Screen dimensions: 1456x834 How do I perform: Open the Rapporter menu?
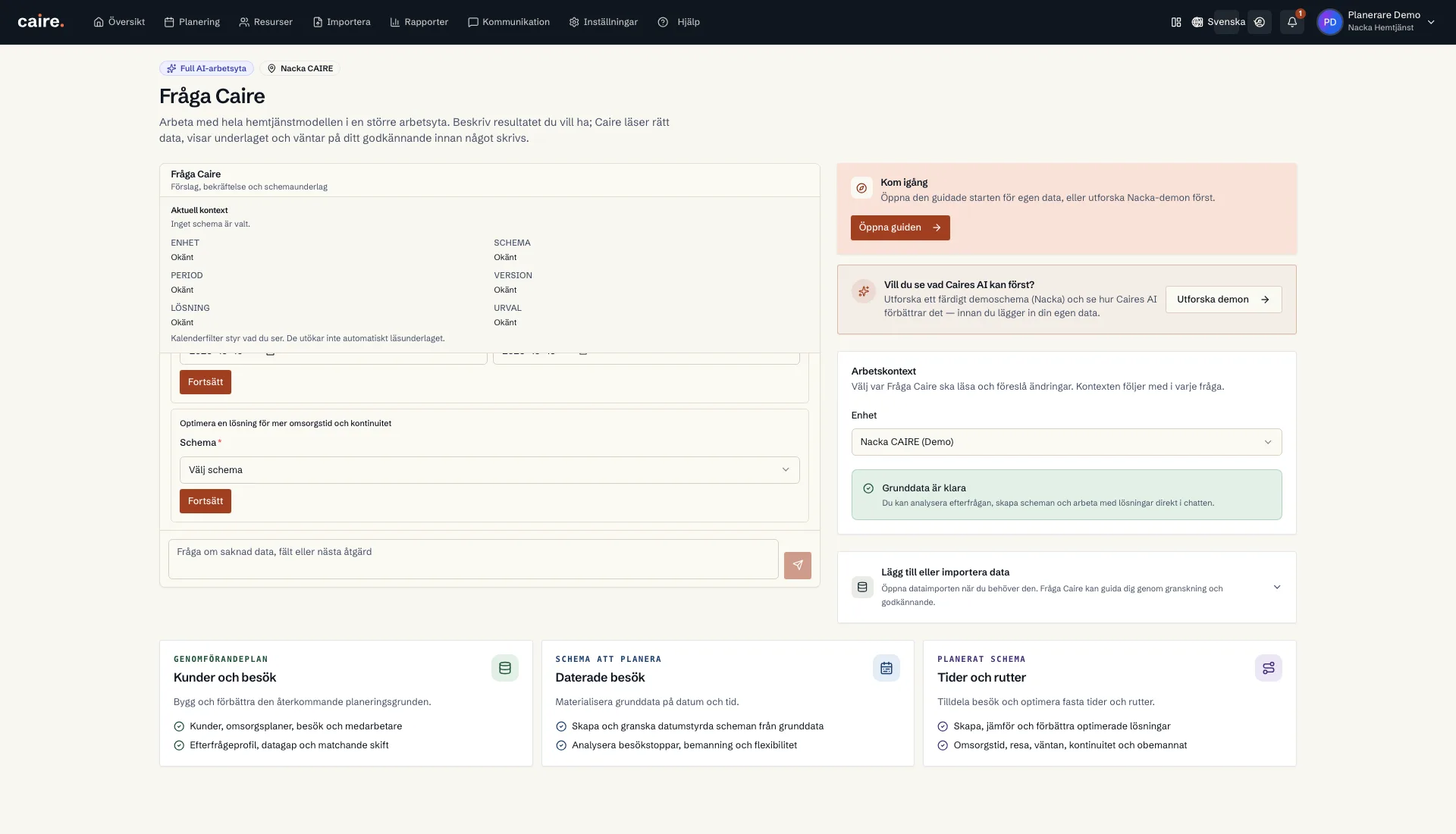419,22
